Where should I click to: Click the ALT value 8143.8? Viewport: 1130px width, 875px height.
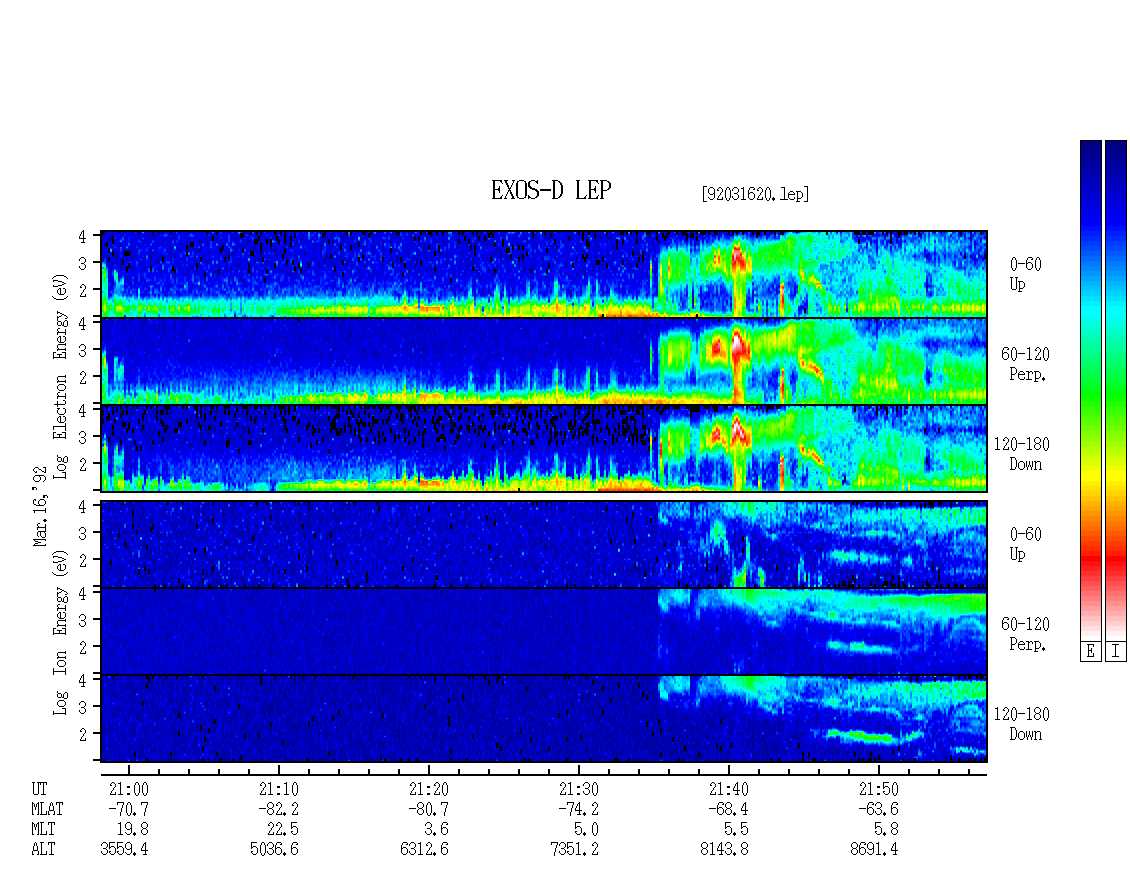[x=724, y=850]
